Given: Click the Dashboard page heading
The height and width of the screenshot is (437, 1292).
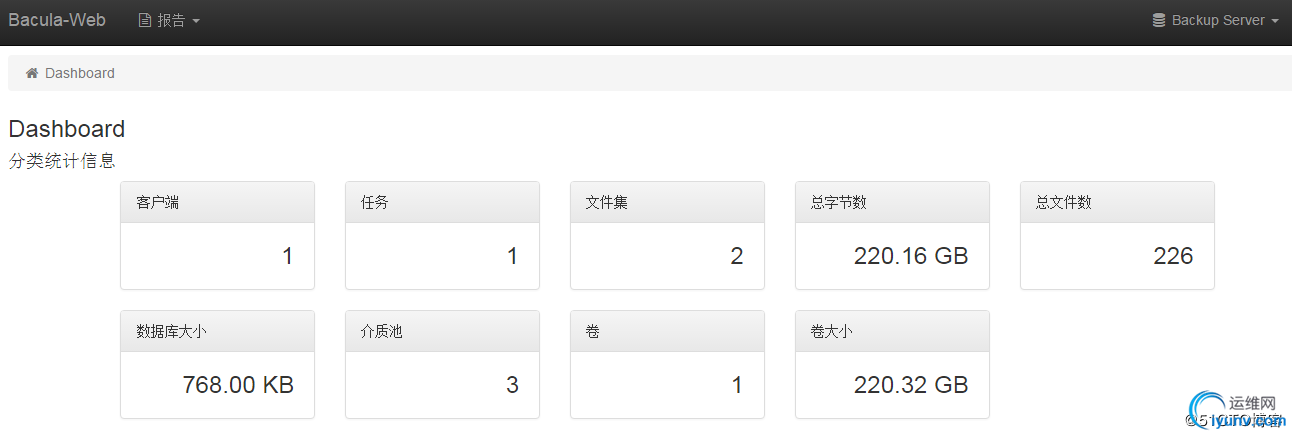Looking at the screenshot, I should 67,129.
